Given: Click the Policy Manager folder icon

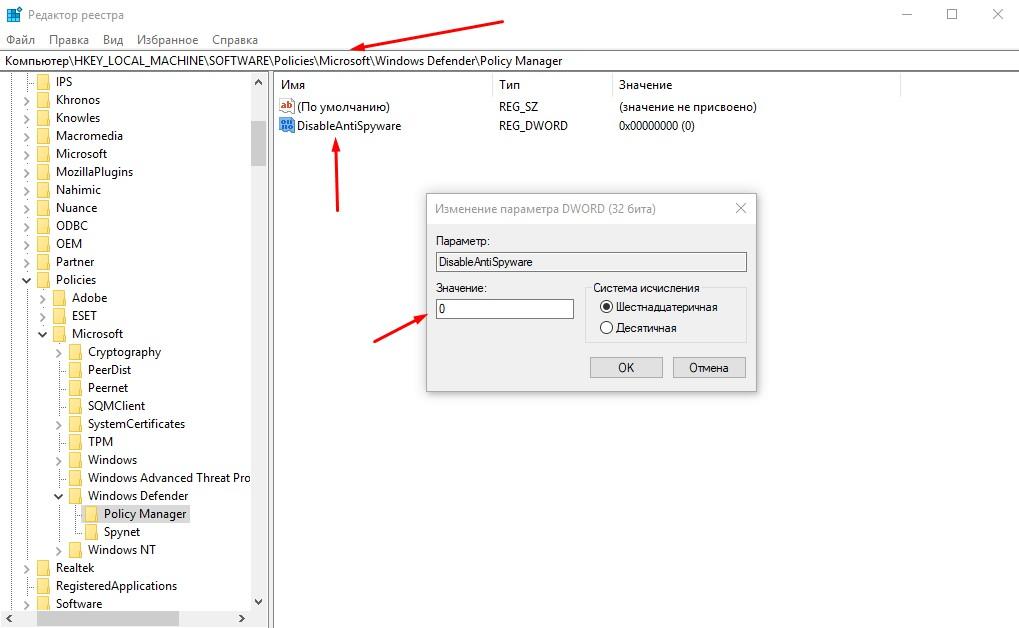Looking at the screenshot, I should tap(92, 514).
